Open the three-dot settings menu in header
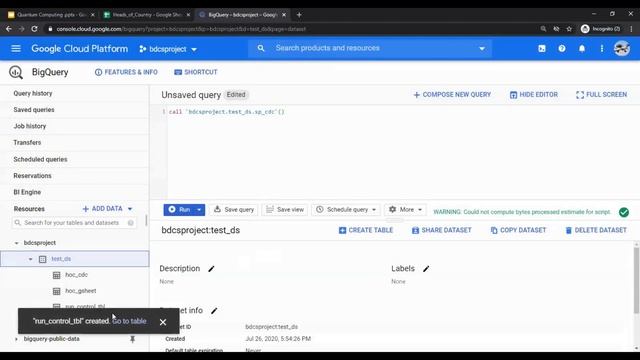 tap(602, 49)
